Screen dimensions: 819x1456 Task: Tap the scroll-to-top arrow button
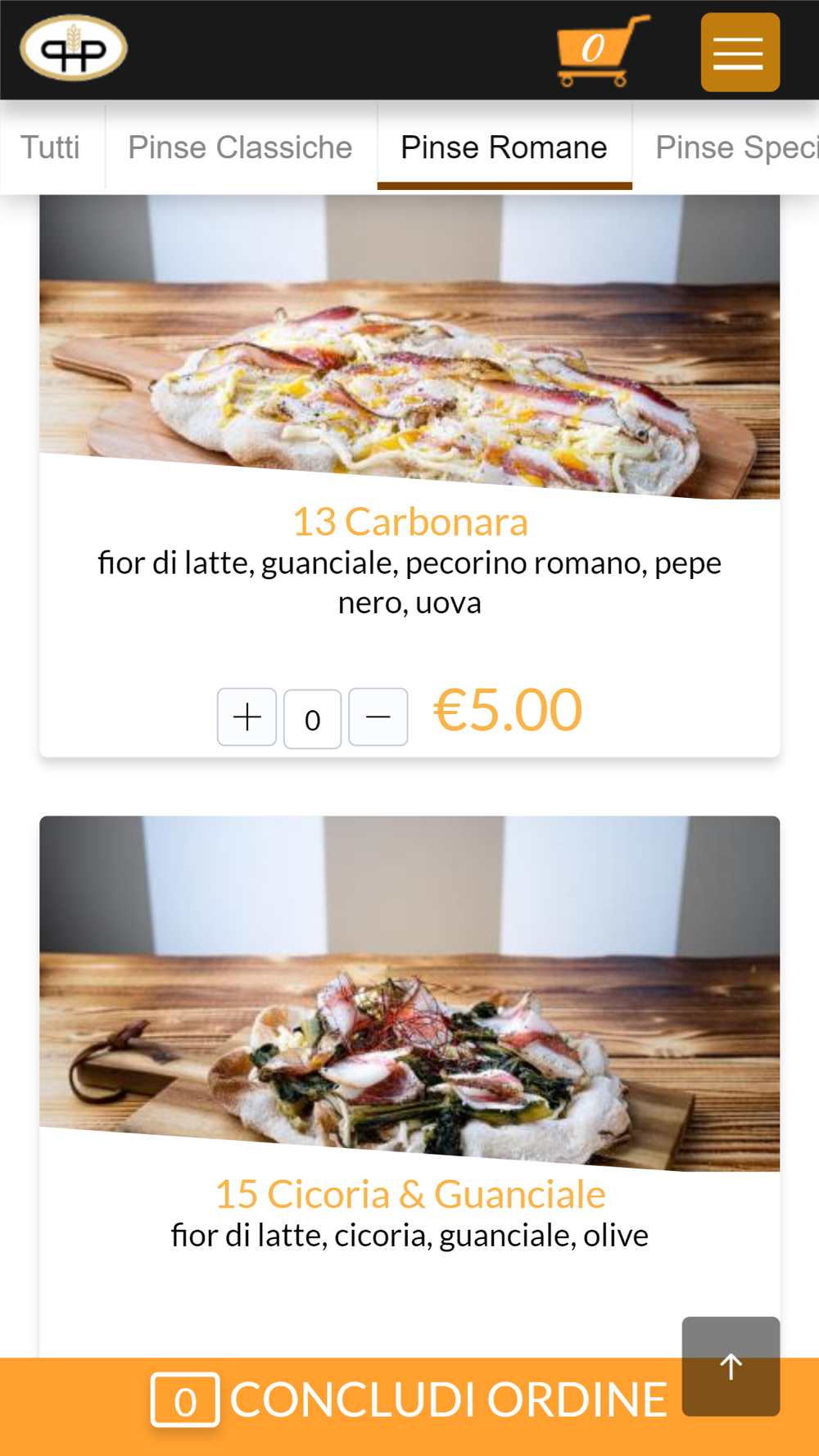coord(731,1366)
